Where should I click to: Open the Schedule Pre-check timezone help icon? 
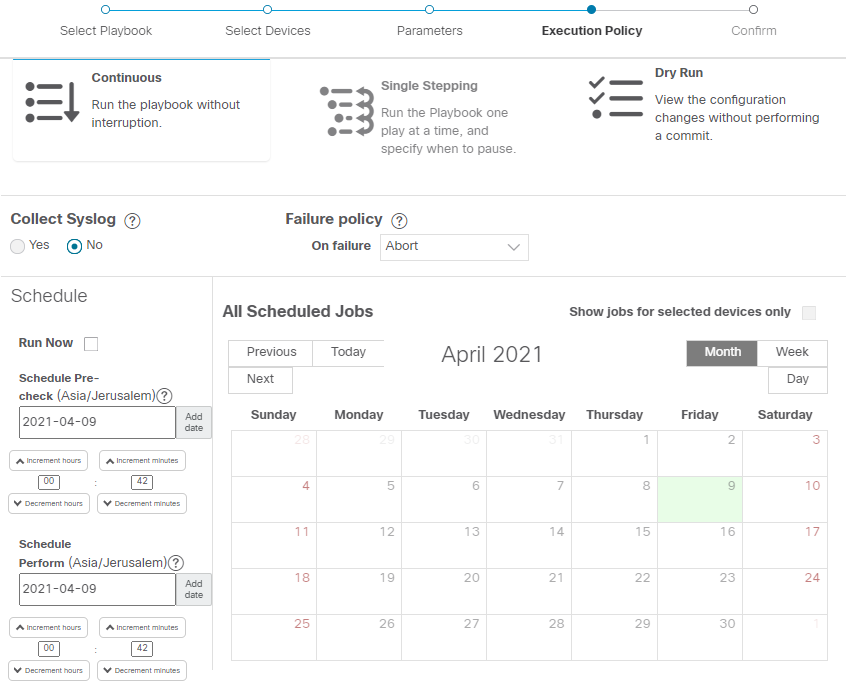[164, 395]
